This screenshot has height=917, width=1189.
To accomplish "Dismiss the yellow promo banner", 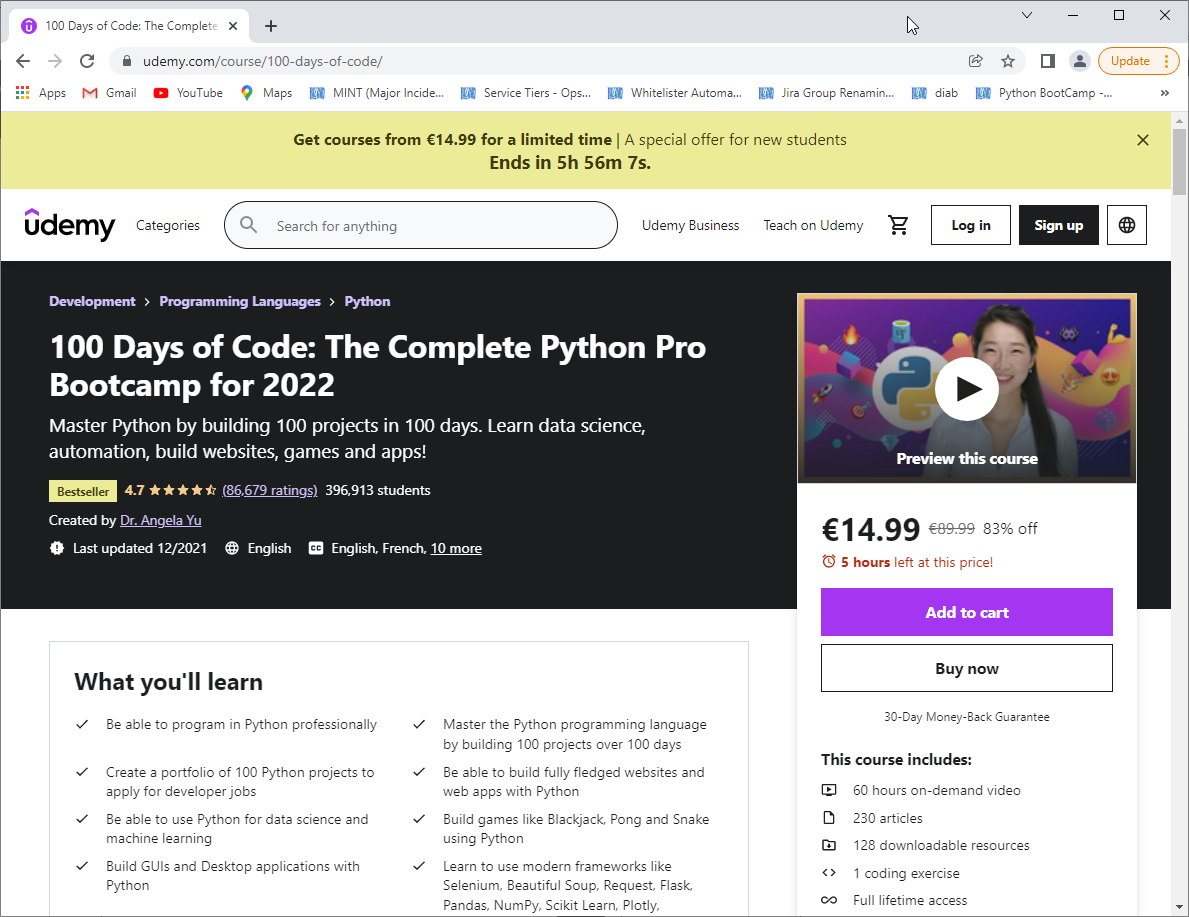I will 1143,140.
